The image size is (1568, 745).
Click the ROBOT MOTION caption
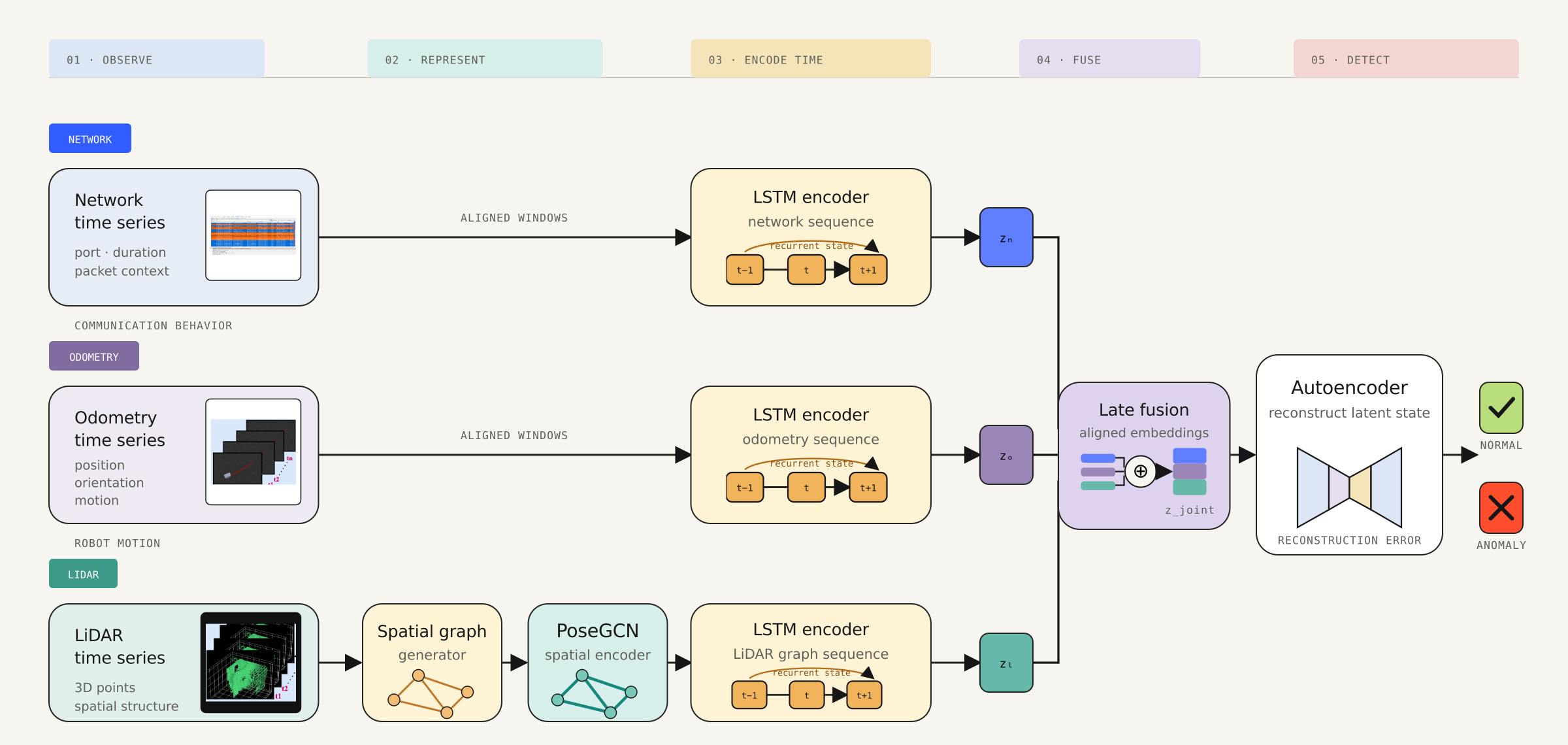pyautogui.click(x=118, y=543)
